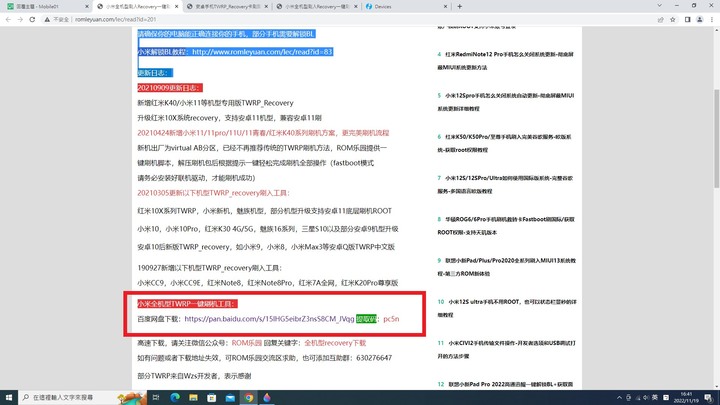
Task: Expand the tab search dropdown
Action: [x=659, y=6]
